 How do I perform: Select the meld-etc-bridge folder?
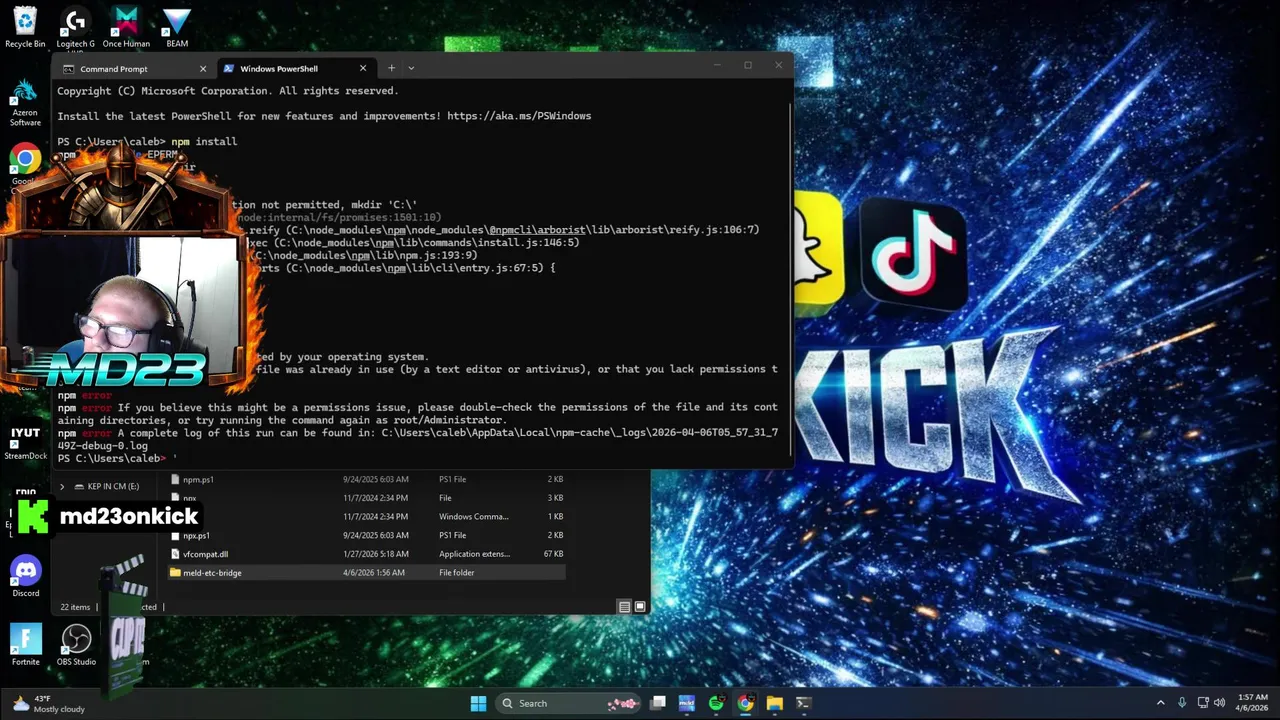pos(366,573)
